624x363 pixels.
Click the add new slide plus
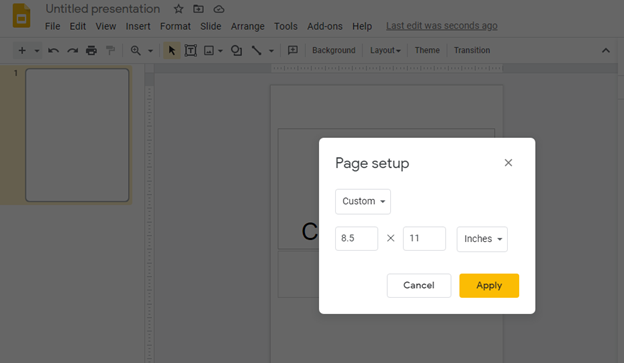point(22,51)
